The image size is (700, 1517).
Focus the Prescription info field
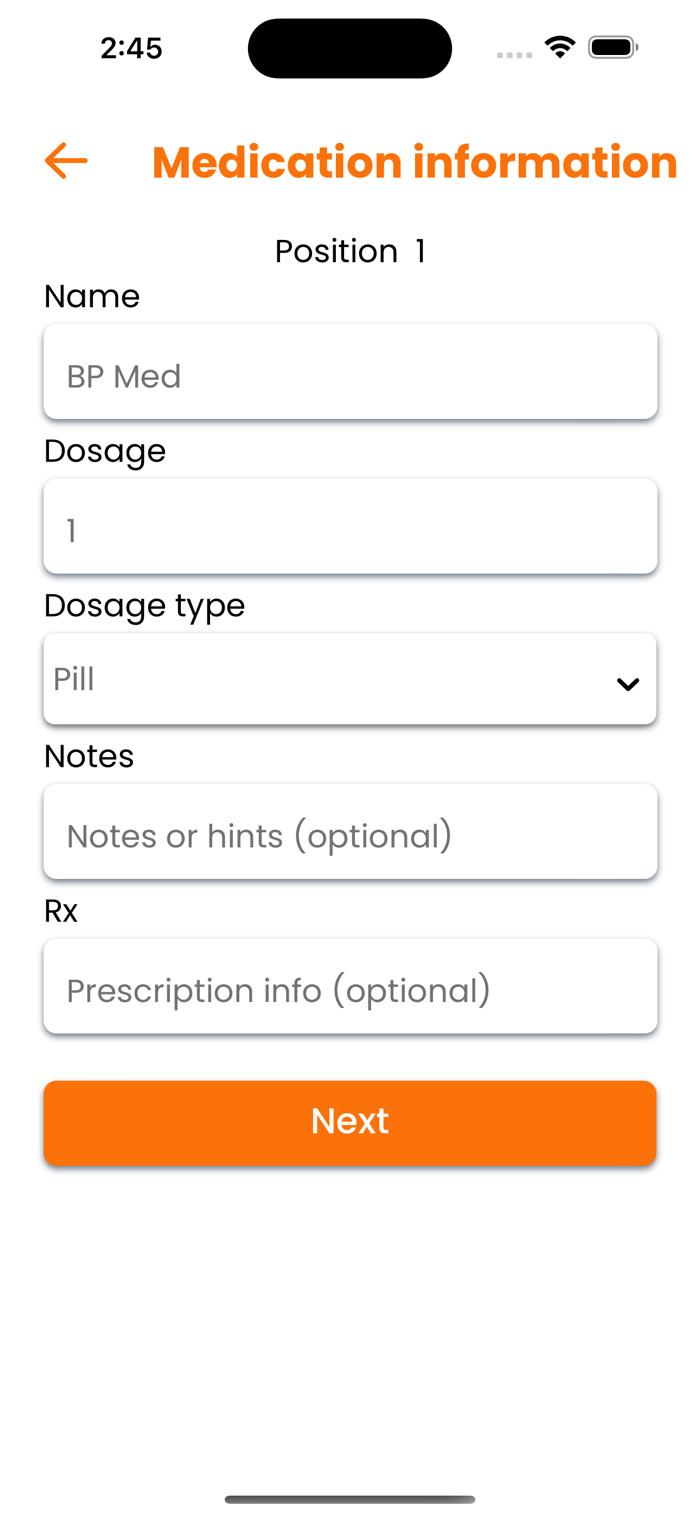tap(350, 987)
